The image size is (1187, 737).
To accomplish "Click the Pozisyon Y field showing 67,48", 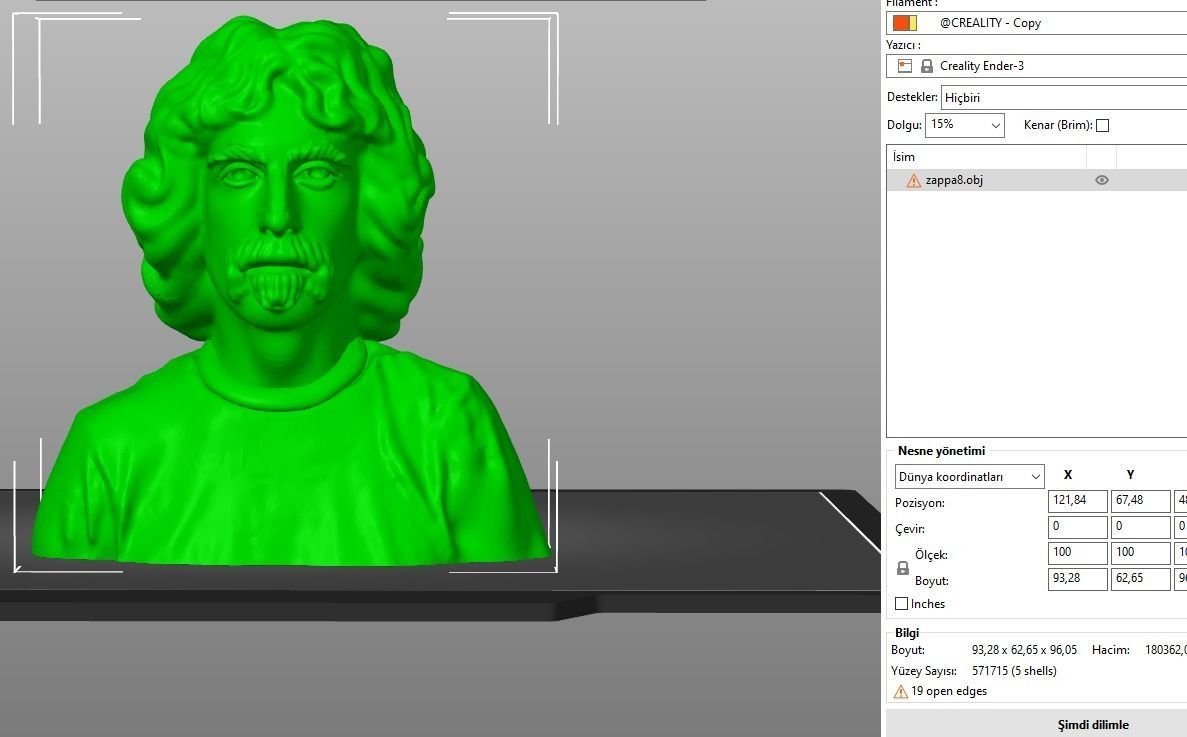I will pyautogui.click(x=1140, y=501).
